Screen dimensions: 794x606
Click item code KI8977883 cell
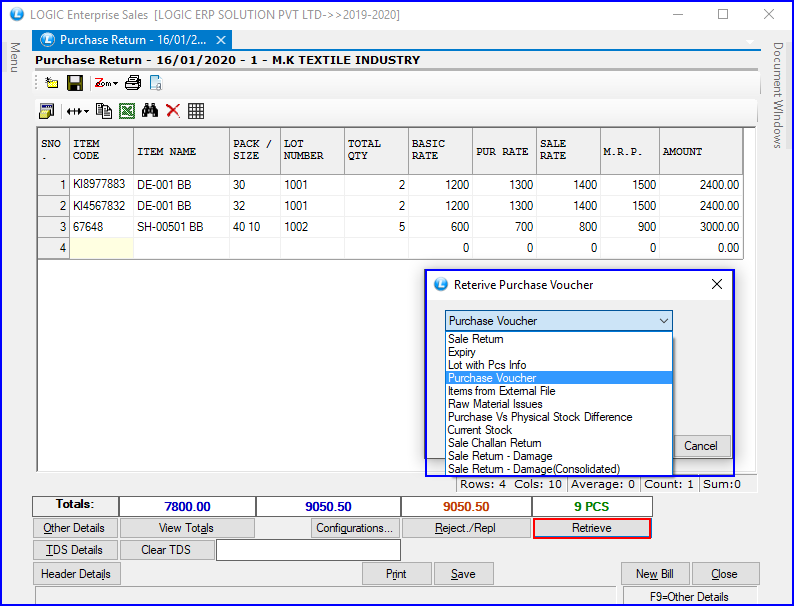(x=101, y=185)
